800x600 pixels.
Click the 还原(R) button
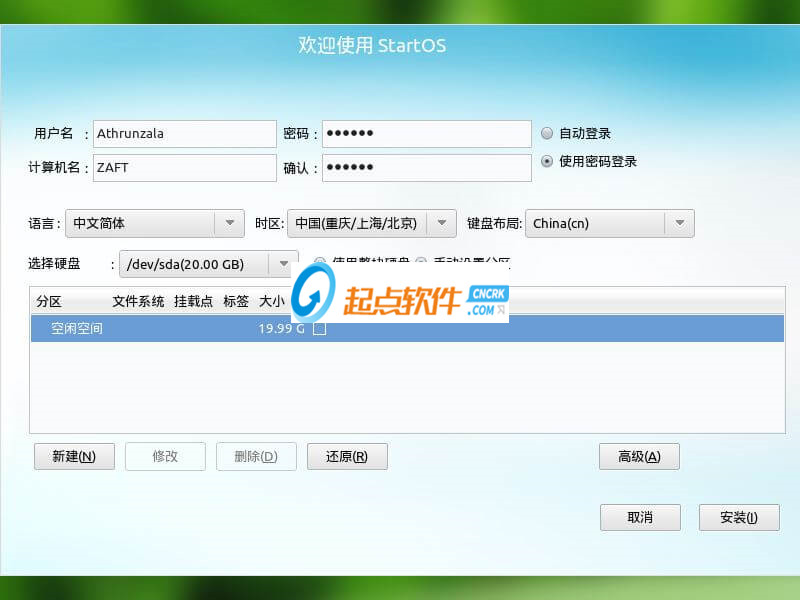[x=347, y=456]
